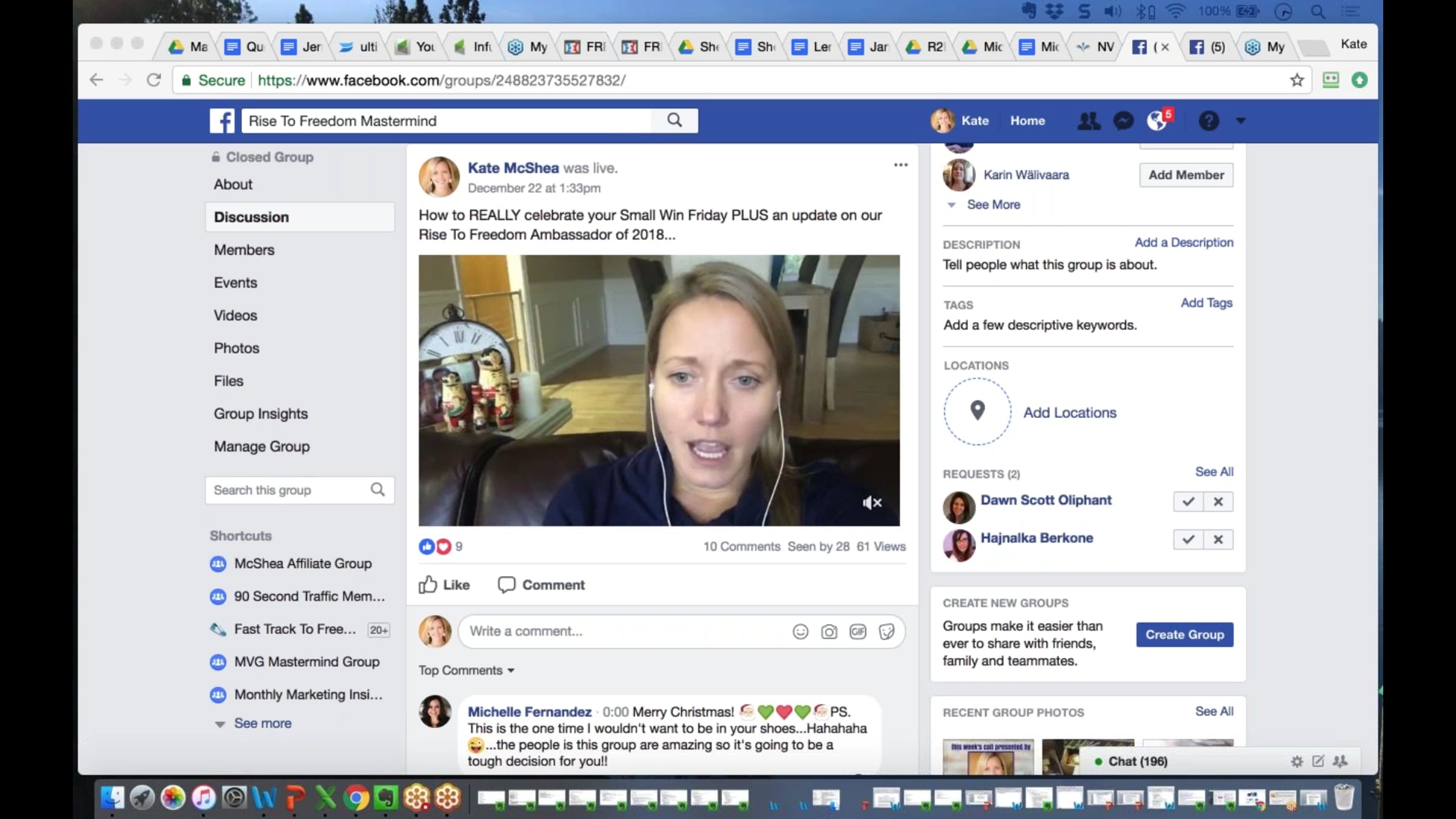The width and height of the screenshot is (1456, 819).
Task: Open post options three-dot menu
Action: pyautogui.click(x=900, y=165)
